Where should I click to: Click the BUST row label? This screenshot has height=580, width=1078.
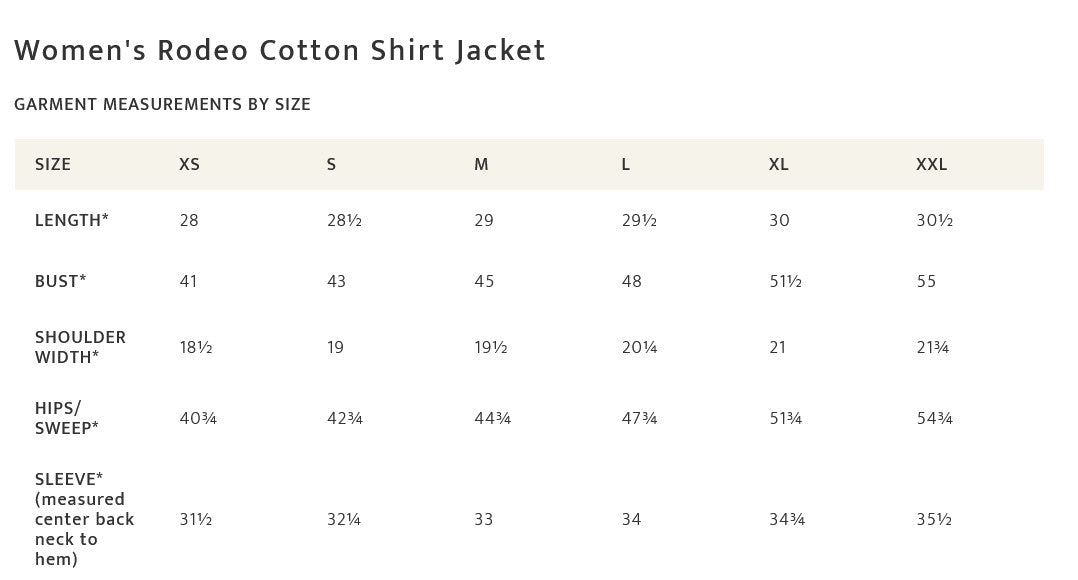[61, 282]
